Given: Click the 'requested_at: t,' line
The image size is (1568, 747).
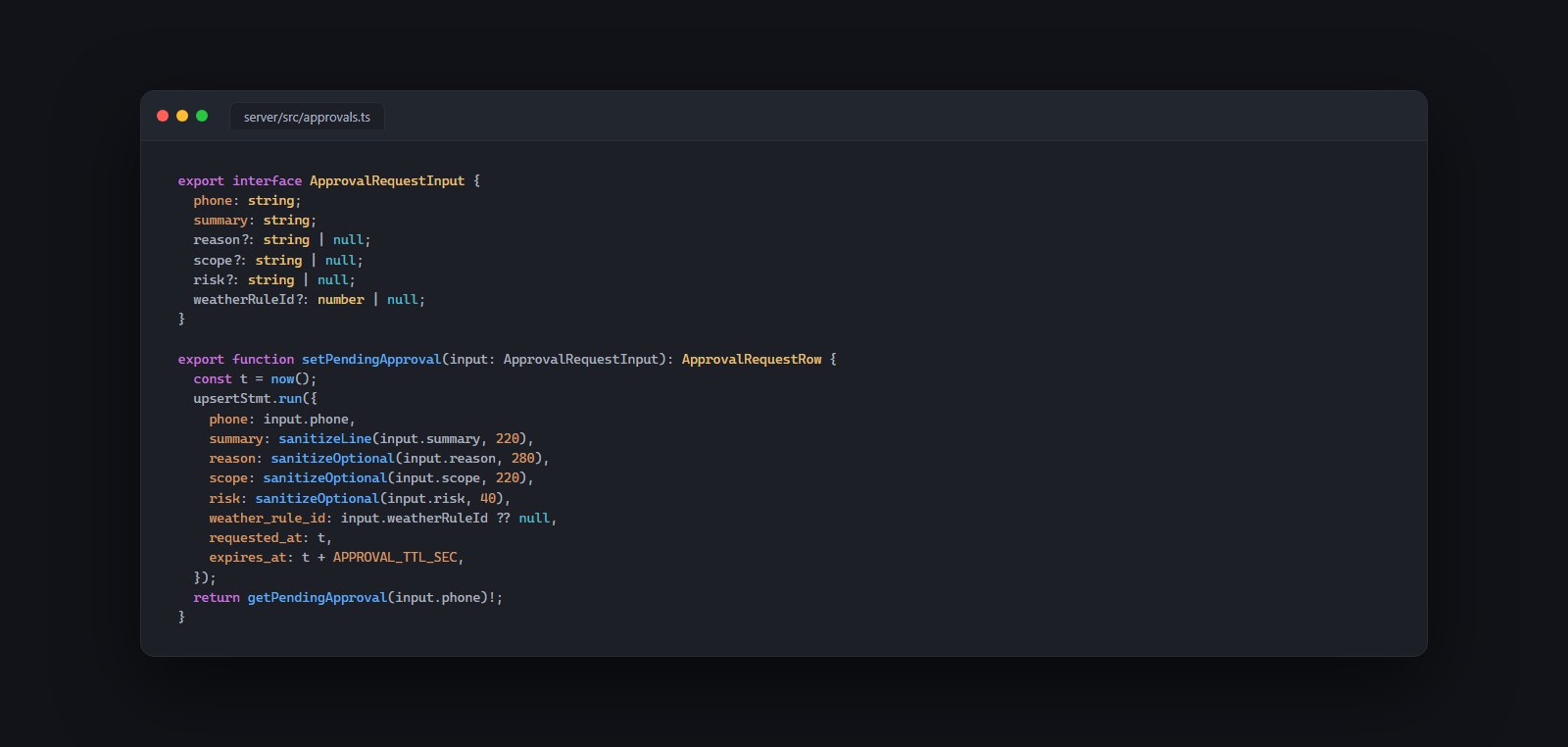Looking at the screenshot, I should (x=270, y=537).
